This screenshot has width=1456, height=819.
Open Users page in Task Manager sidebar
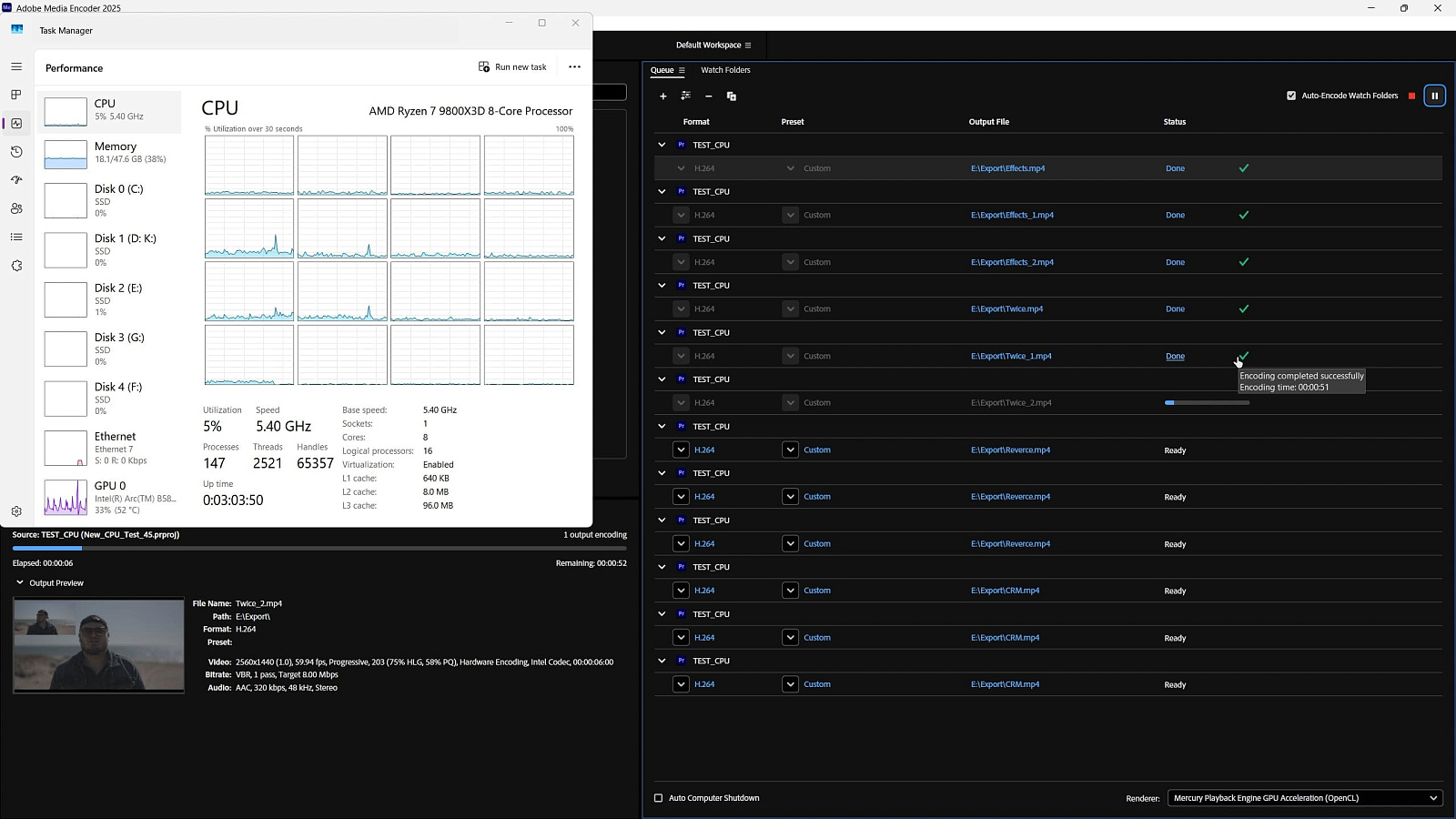click(16, 208)
